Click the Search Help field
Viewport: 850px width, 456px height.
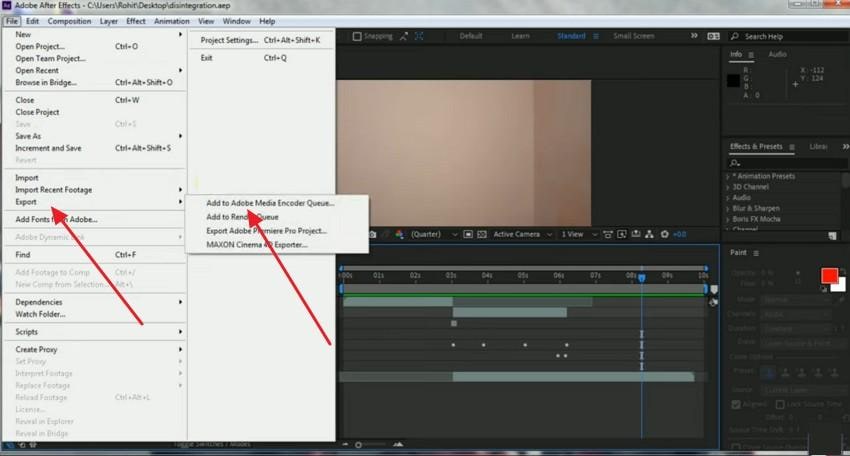click(x=790, y=36)
